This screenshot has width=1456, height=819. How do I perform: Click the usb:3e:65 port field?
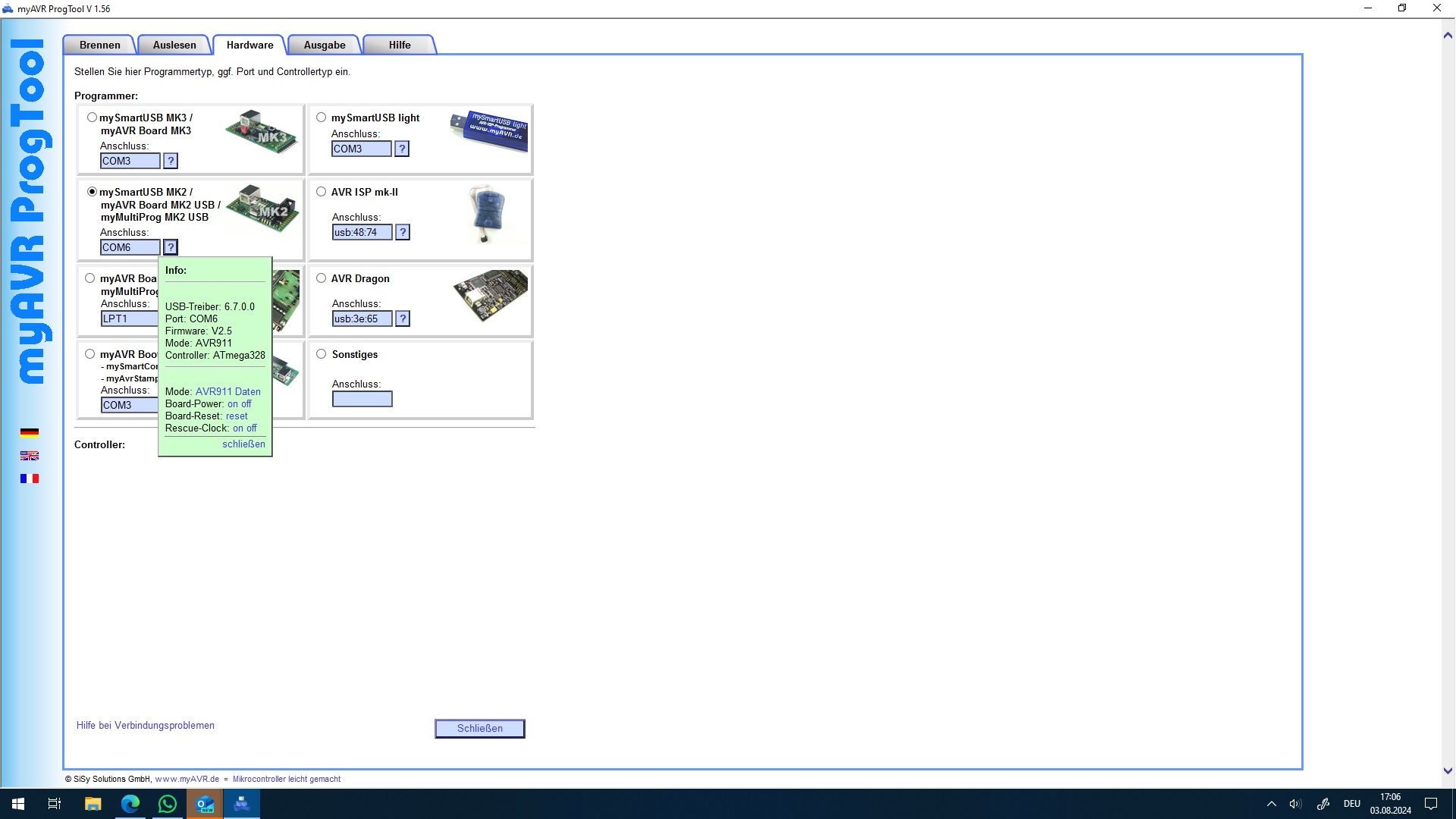[362, 318]
